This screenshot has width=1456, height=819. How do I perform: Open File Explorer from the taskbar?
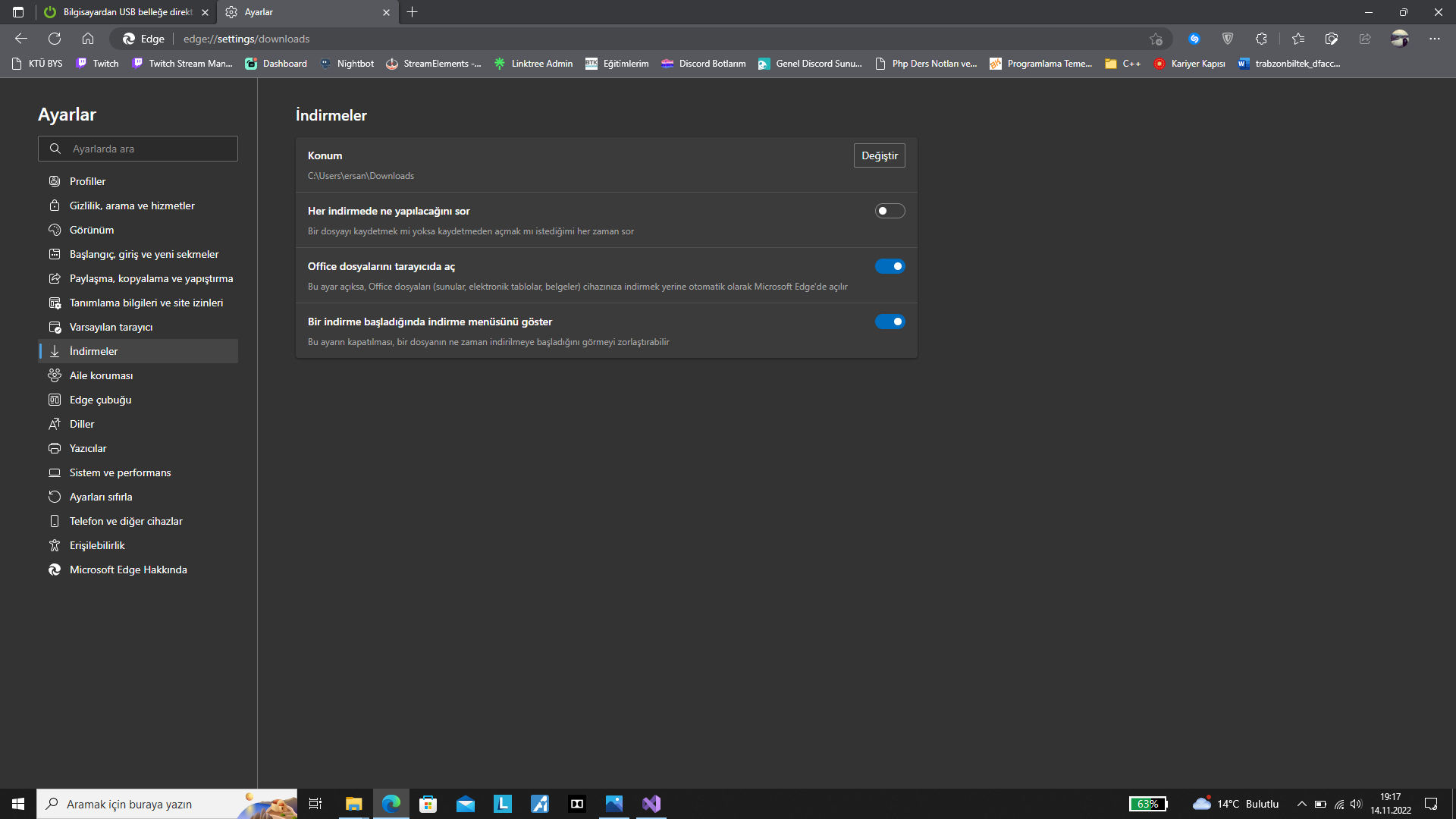point(353,804)
